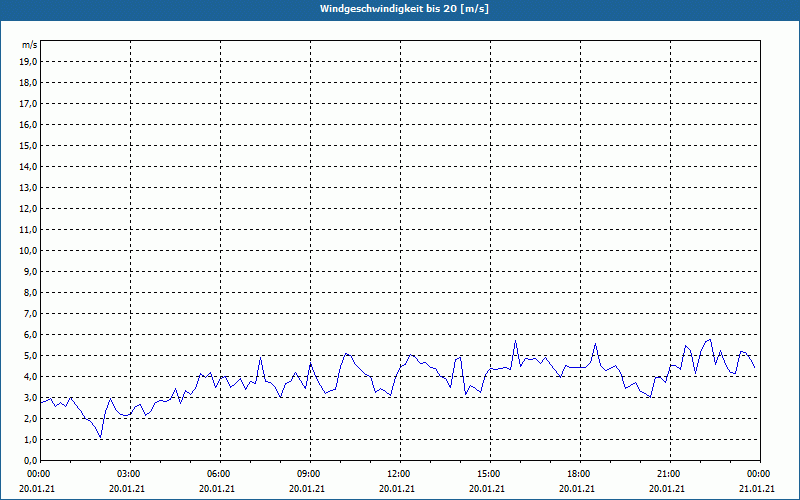Pick the '15:00' time label
This screenshot has height=500, width=800.
(490, 474)
